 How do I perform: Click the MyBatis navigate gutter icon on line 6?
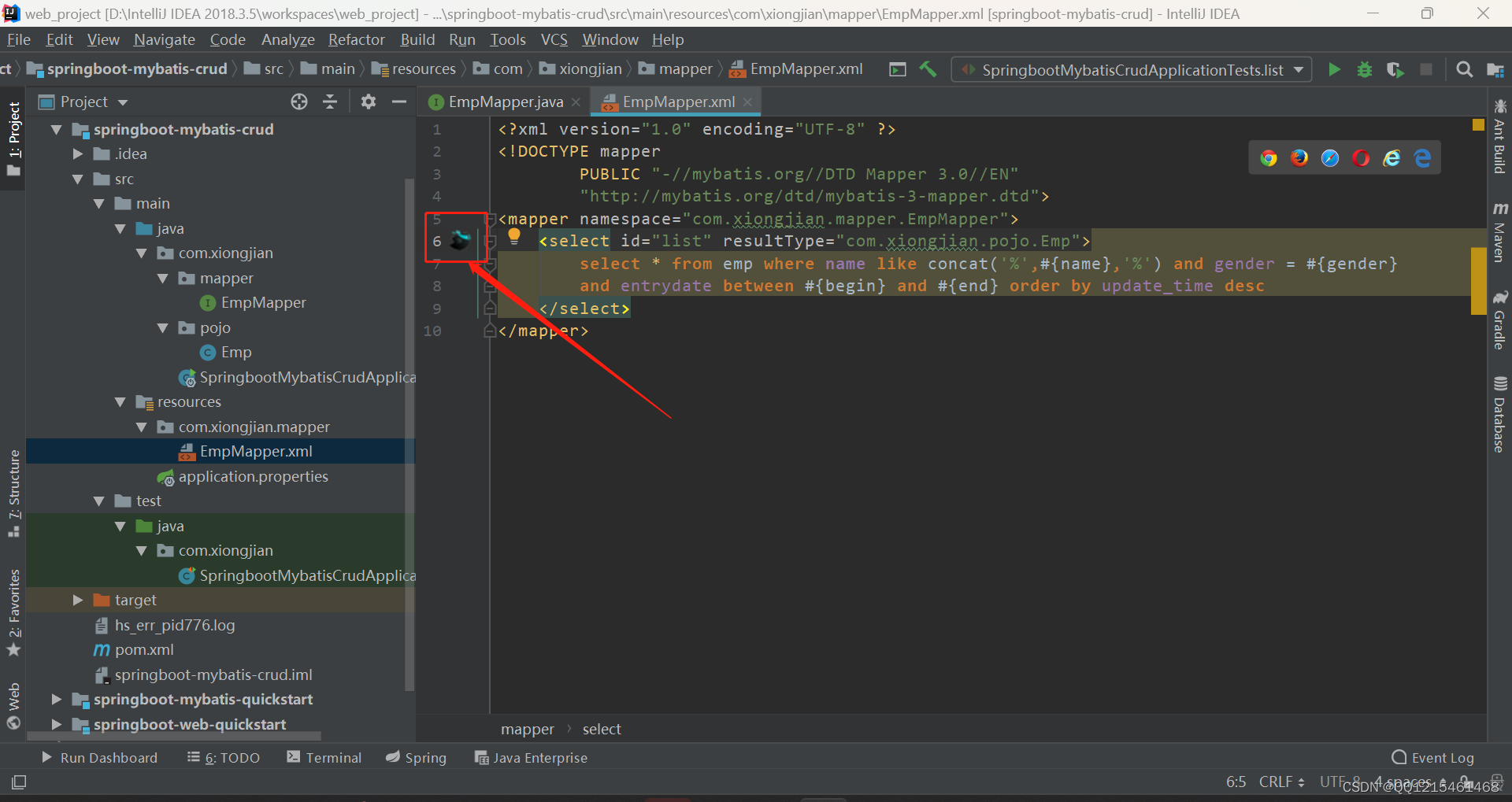click(460, 240)
